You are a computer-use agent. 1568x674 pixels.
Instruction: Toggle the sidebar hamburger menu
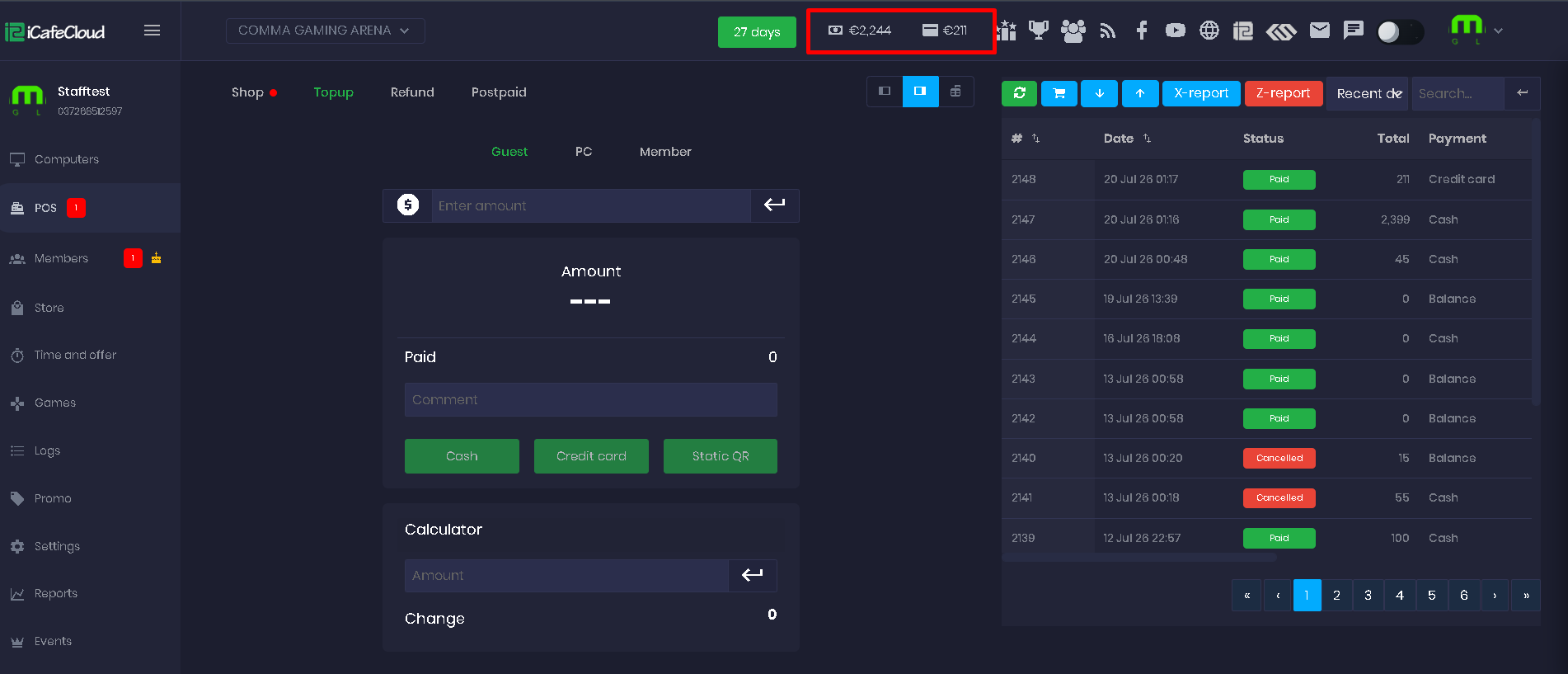(x=152, y=31)
